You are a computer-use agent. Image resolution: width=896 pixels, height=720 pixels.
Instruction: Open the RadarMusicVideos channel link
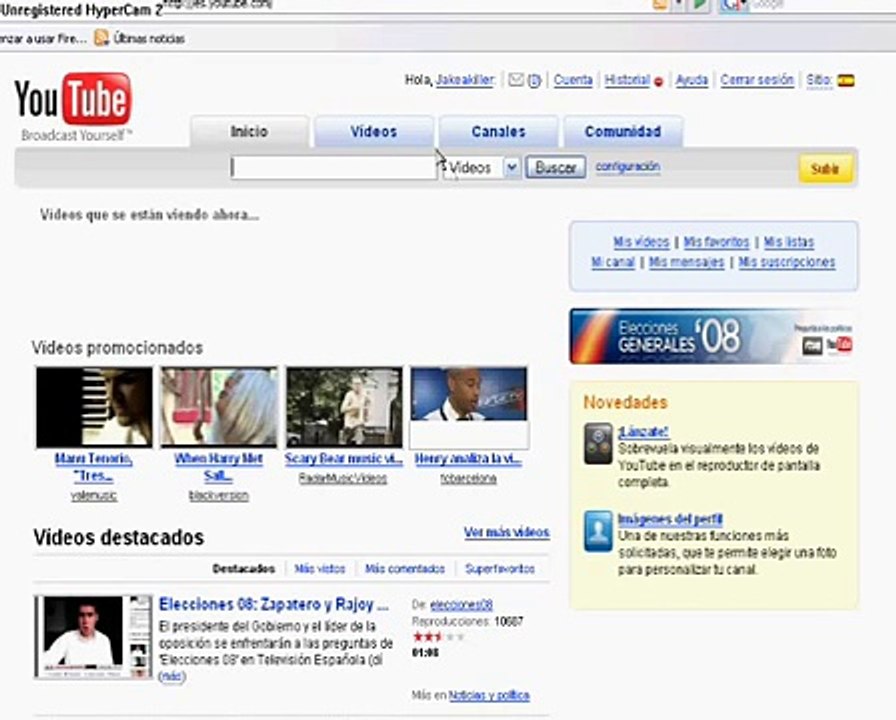click(x=343, y=479)
